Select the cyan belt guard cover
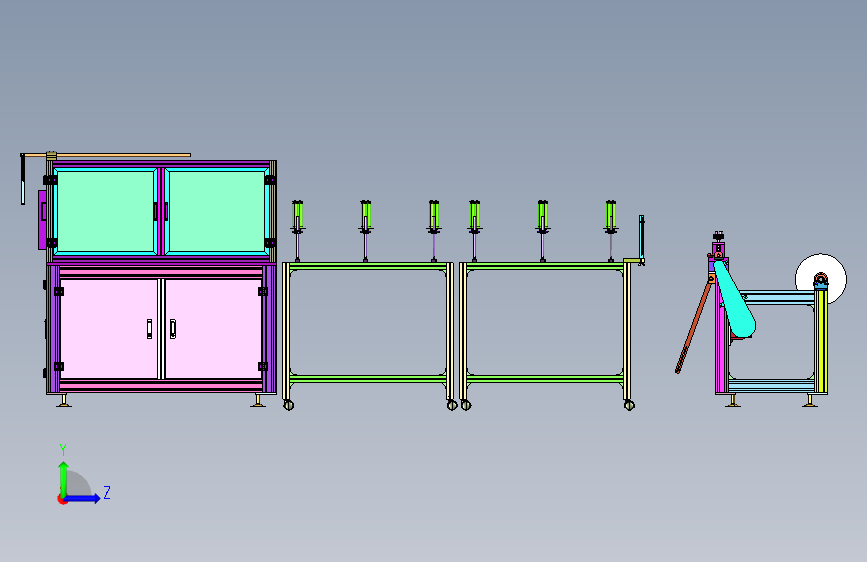The width and height of the screenshot is (867, 562). pyautogui.click(x=735, y=300)
